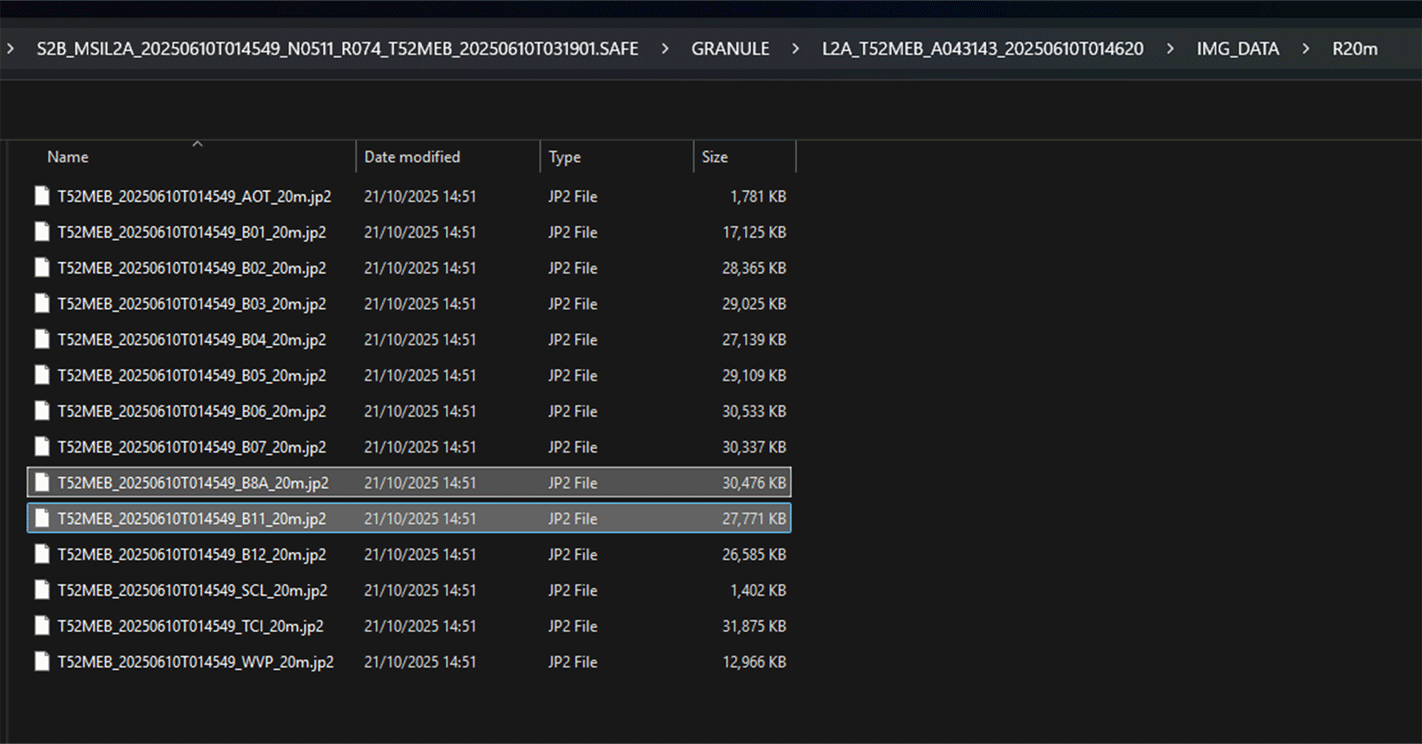This screenshot has height=744, width=1422.
Task: Click file icon of WVP_20m.jp2
Action: (x=42, y=662)
